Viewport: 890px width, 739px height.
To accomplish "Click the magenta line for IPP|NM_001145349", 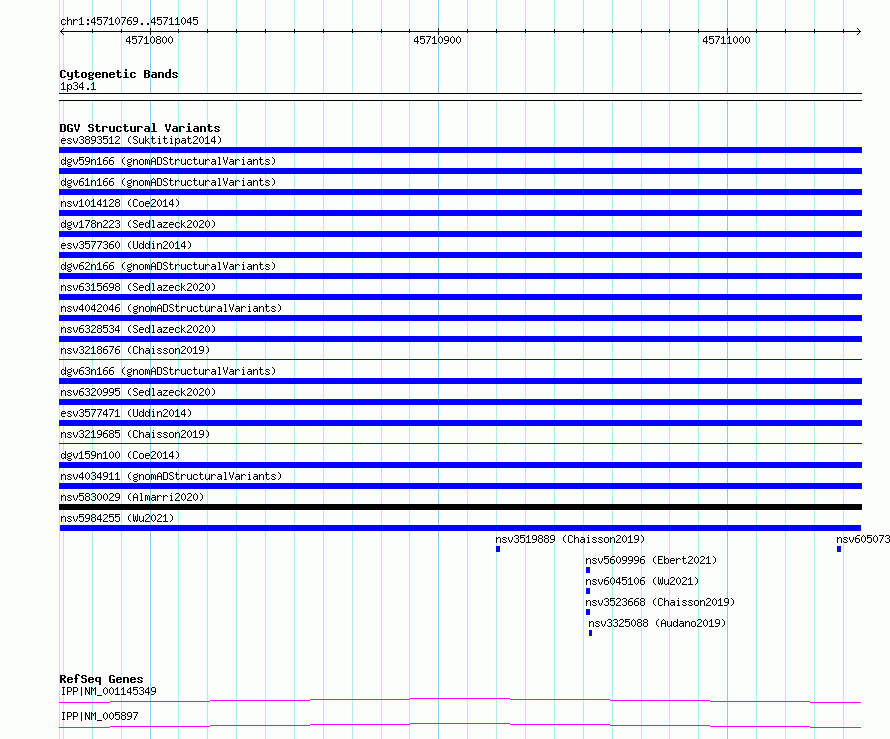I will click(460, 700).
